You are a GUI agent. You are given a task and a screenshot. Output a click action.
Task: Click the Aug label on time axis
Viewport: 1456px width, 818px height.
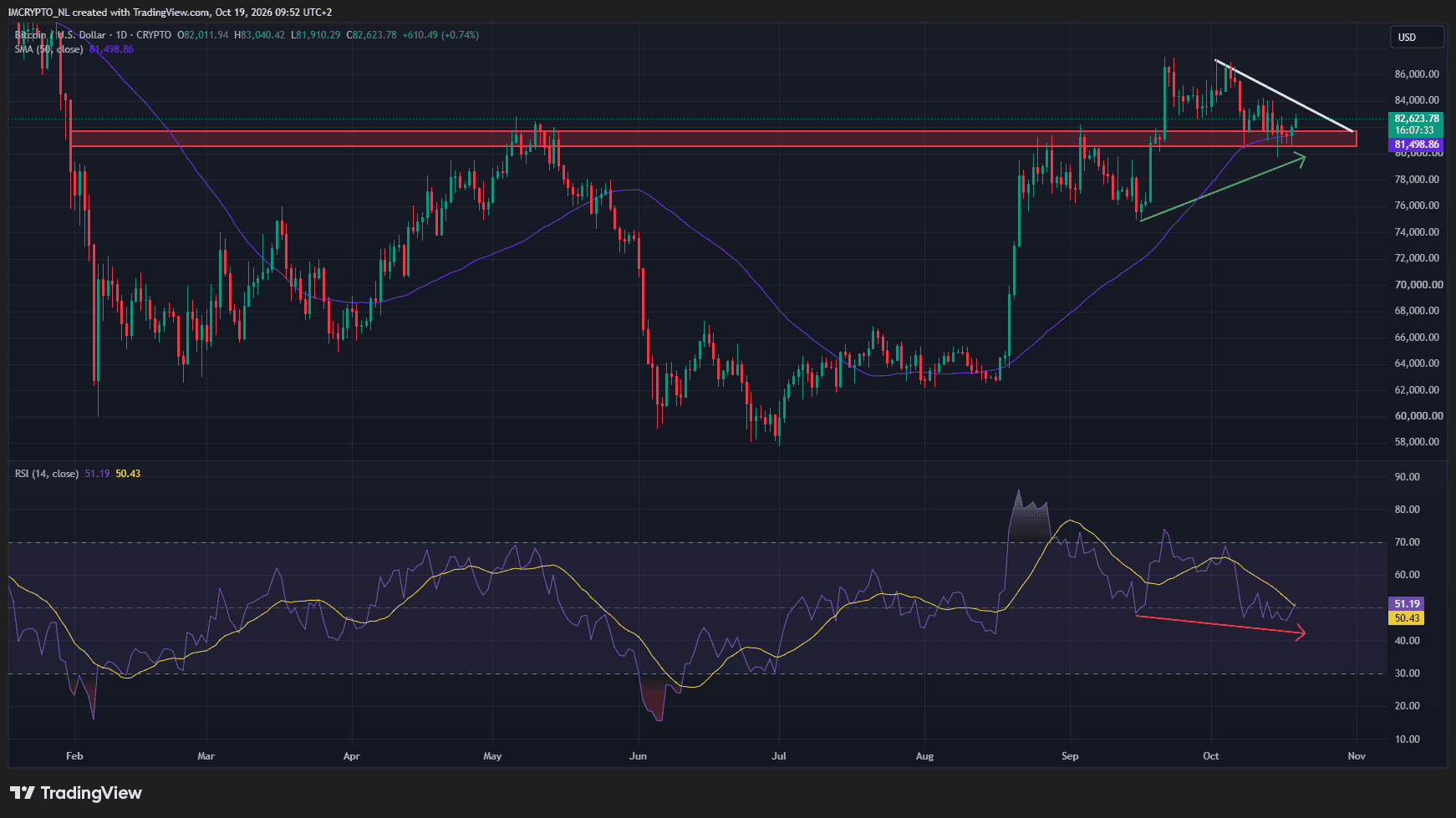click(924, 756)
